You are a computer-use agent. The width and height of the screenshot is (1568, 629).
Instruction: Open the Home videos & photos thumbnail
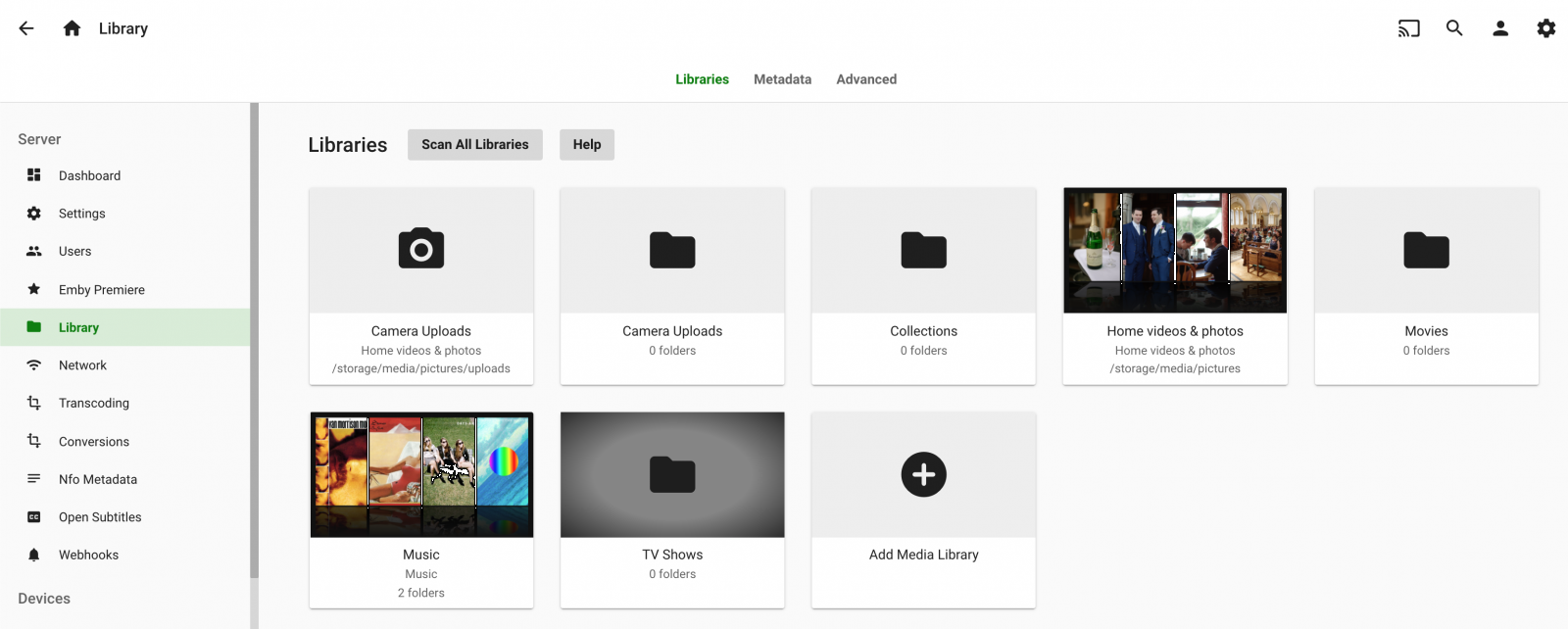point(1175,251)
